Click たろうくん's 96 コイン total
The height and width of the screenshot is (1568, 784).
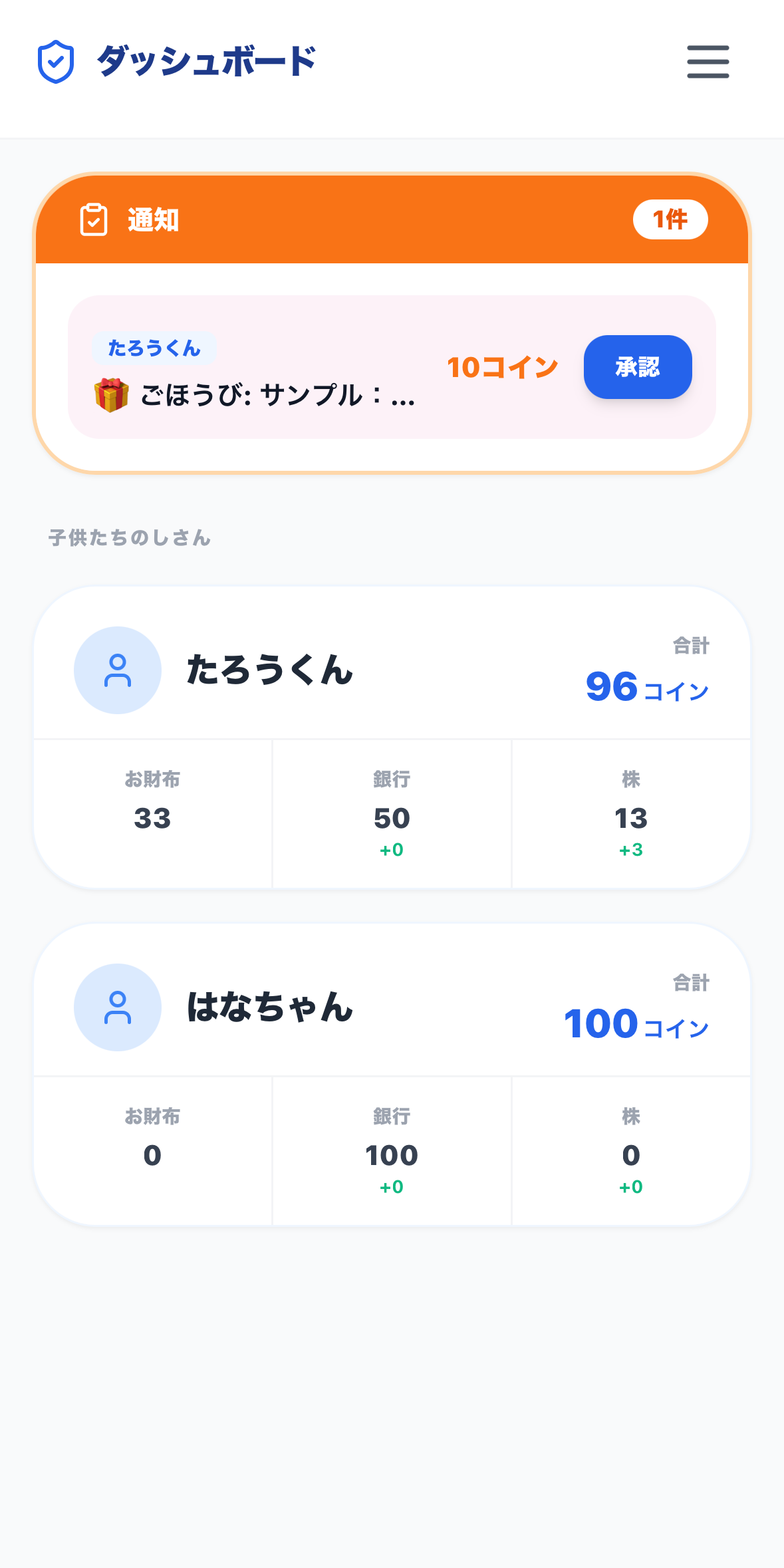coord(647,687)
